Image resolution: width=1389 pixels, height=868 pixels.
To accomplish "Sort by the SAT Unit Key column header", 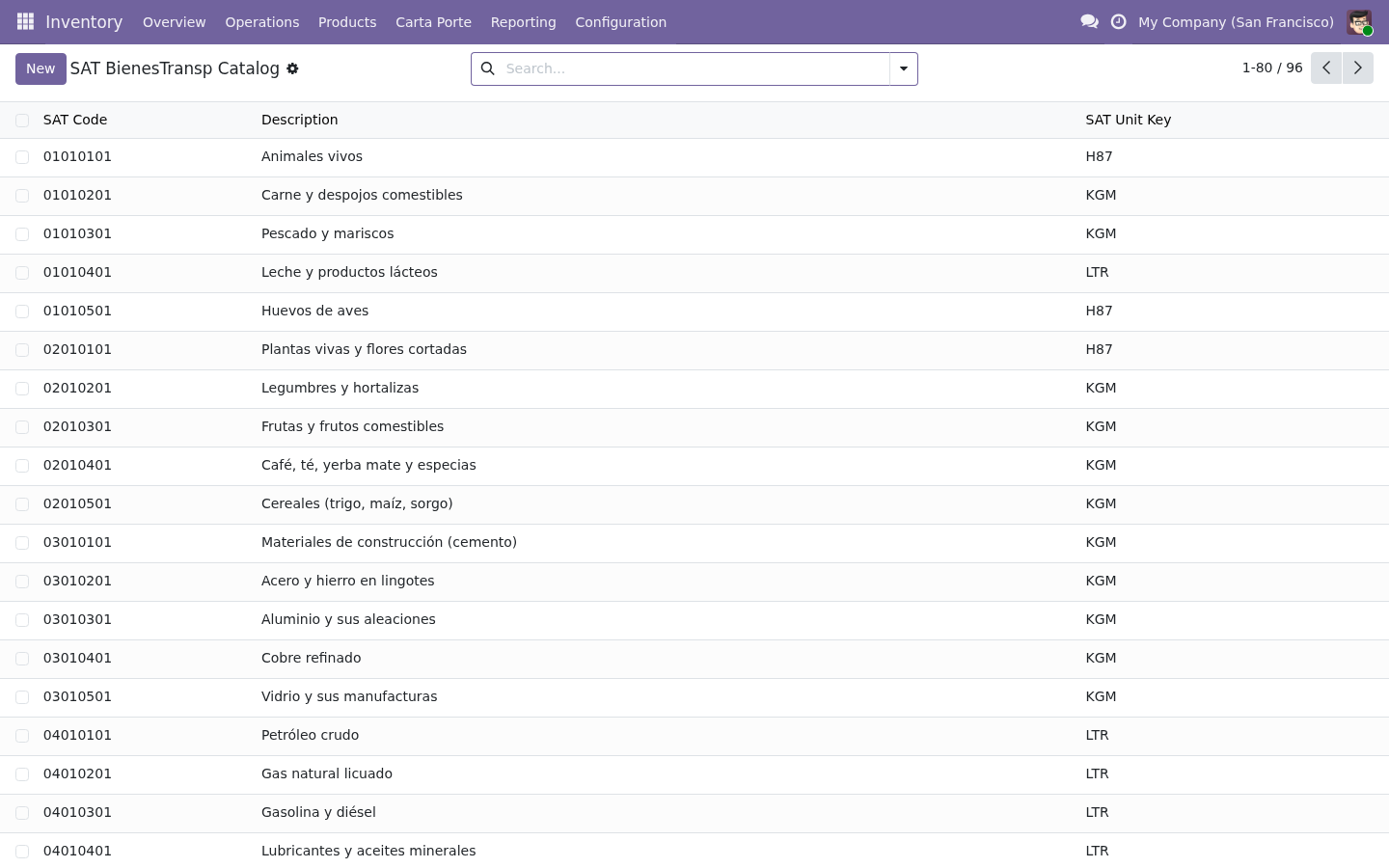I will (1128, 120).
